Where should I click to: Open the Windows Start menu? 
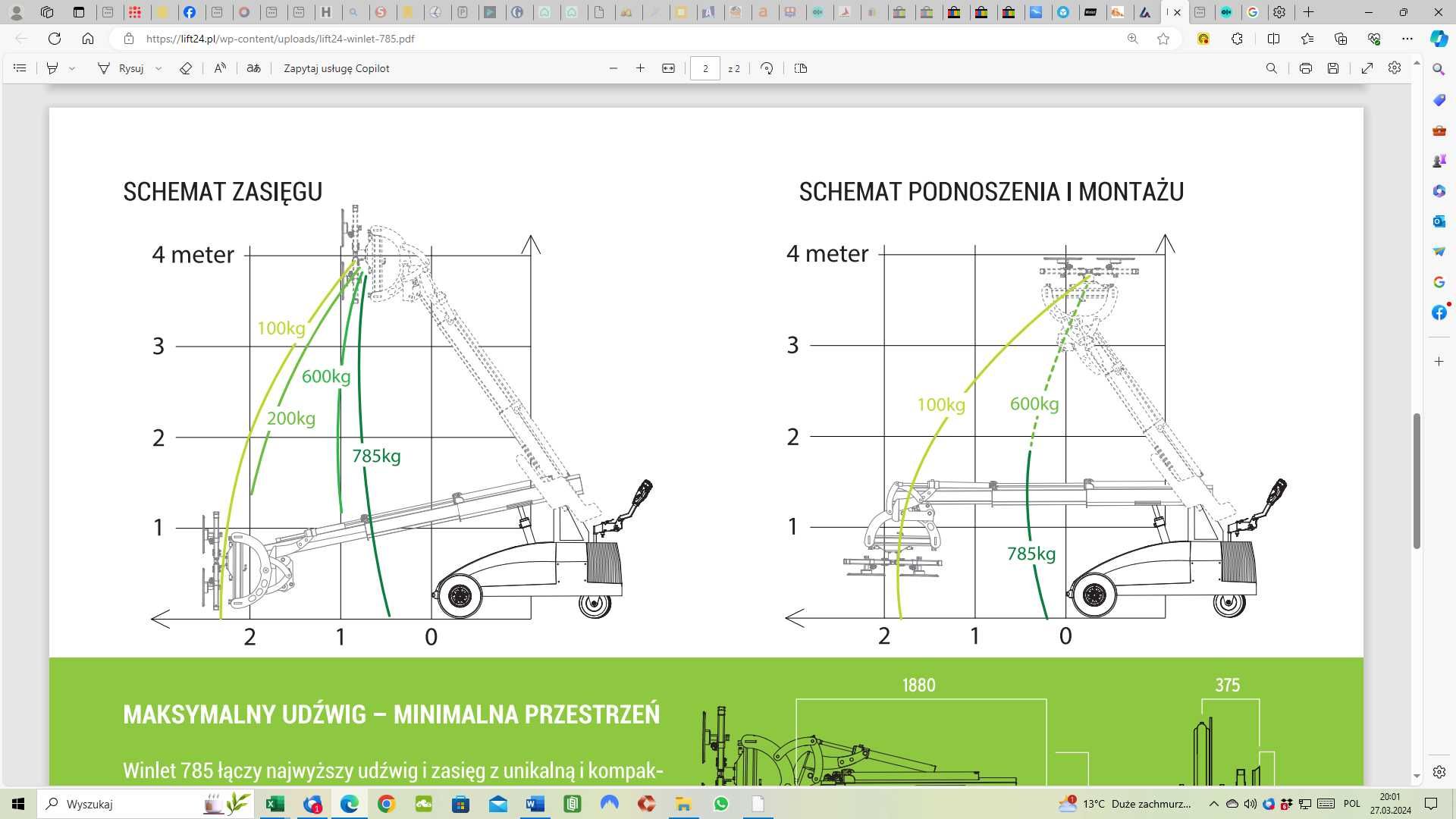18,804
